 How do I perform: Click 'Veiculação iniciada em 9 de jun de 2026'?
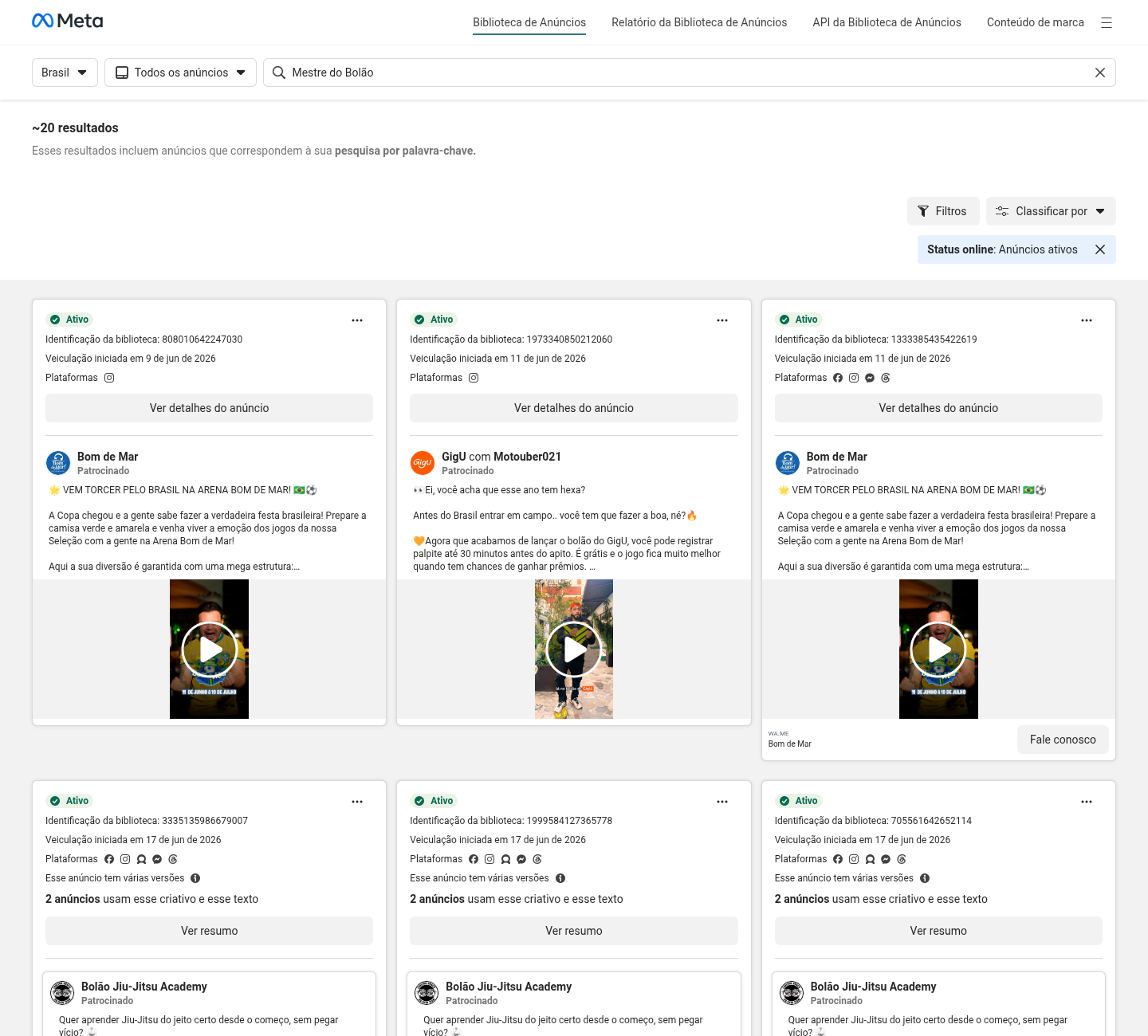coord(131,359)
